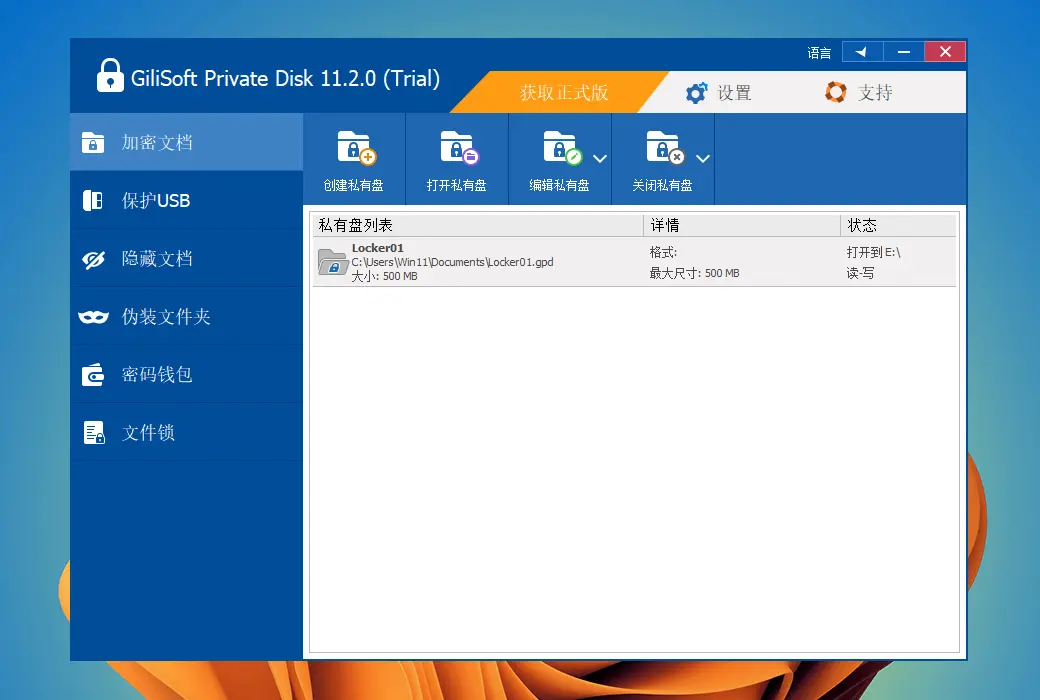Viewport: 1040px width, 700px height.
Task: Minimize the GiliSoft Private Disk window
Action: point(903,52)
